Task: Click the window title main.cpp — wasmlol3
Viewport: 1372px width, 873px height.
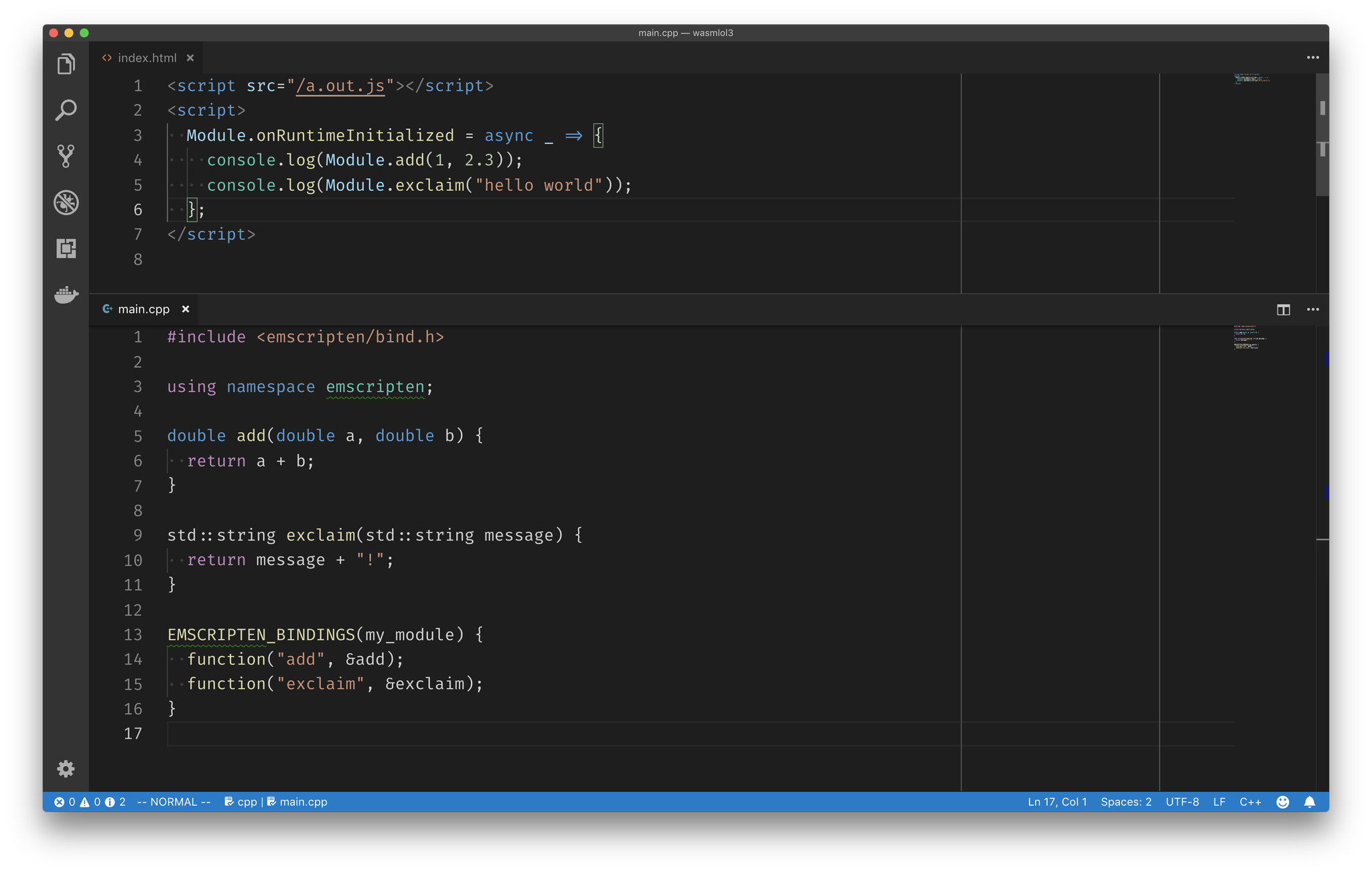Action: 685,33
